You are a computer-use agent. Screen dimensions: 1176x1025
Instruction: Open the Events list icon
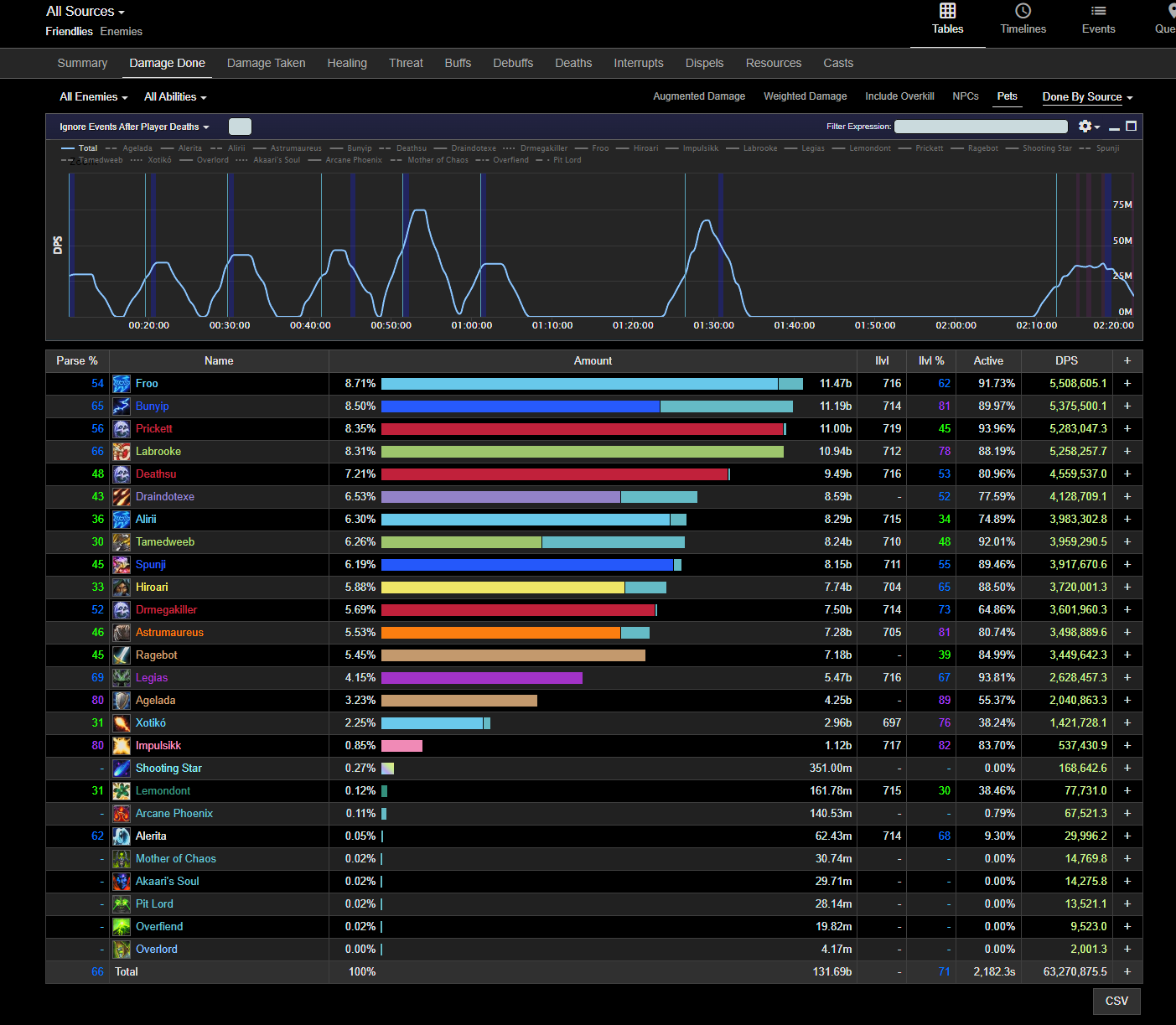tap(1098, 11)
